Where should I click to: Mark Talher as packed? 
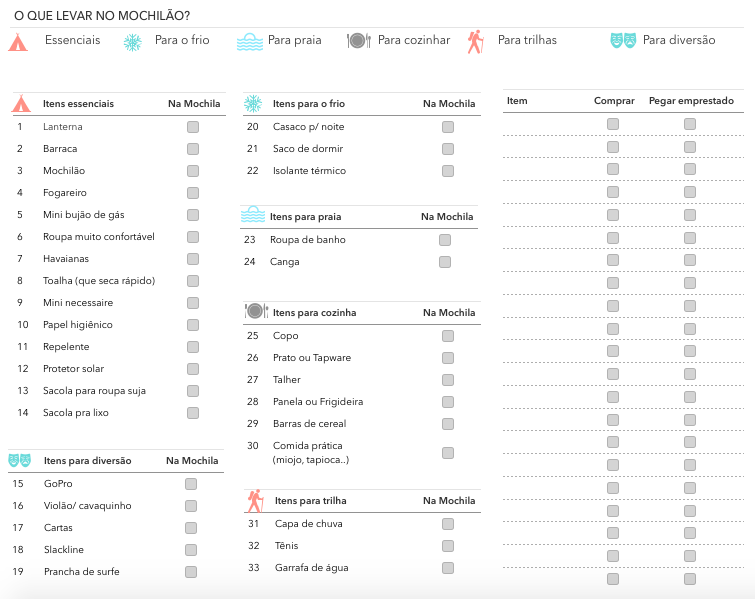coord(448,380)
